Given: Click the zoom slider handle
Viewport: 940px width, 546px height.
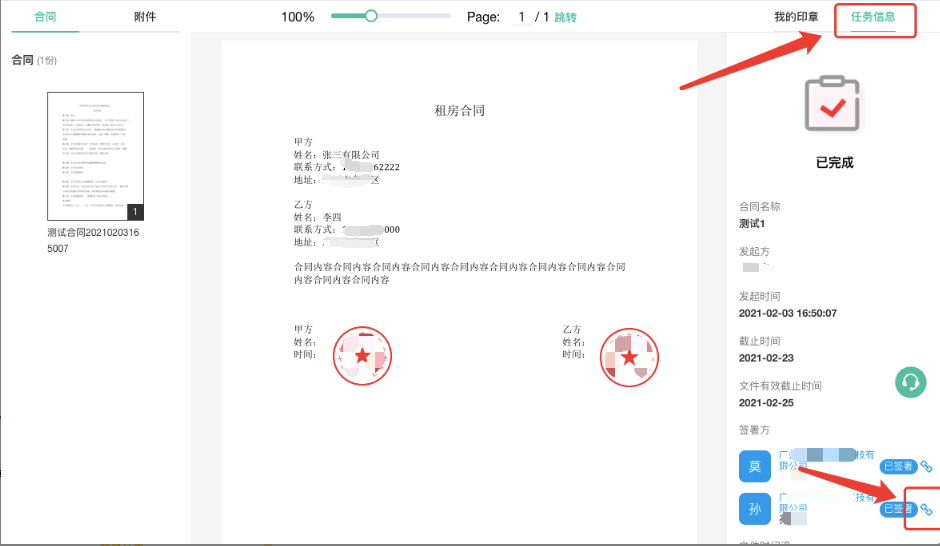Looking at the screenshot, I should tap(371, 16).
